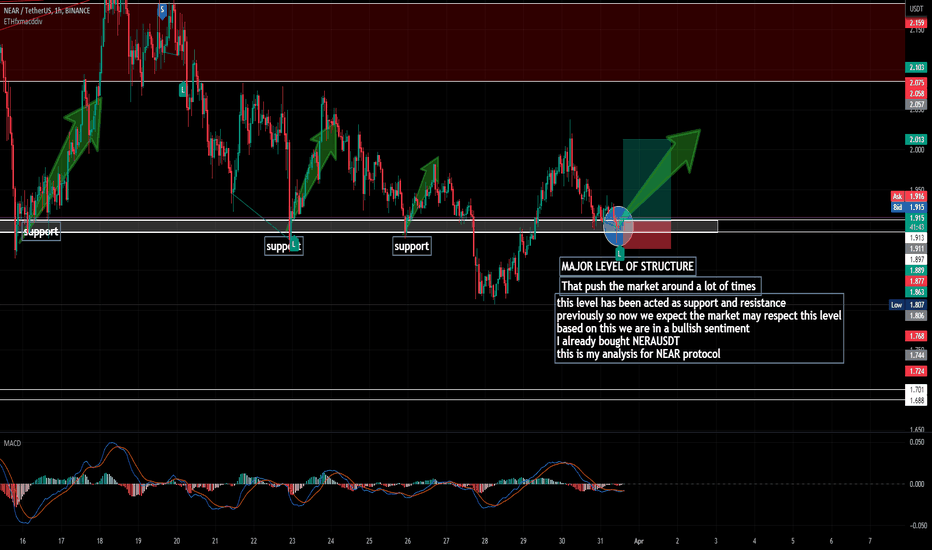
Task: Select 'That push the market around' note
Action: pos(660,286)
